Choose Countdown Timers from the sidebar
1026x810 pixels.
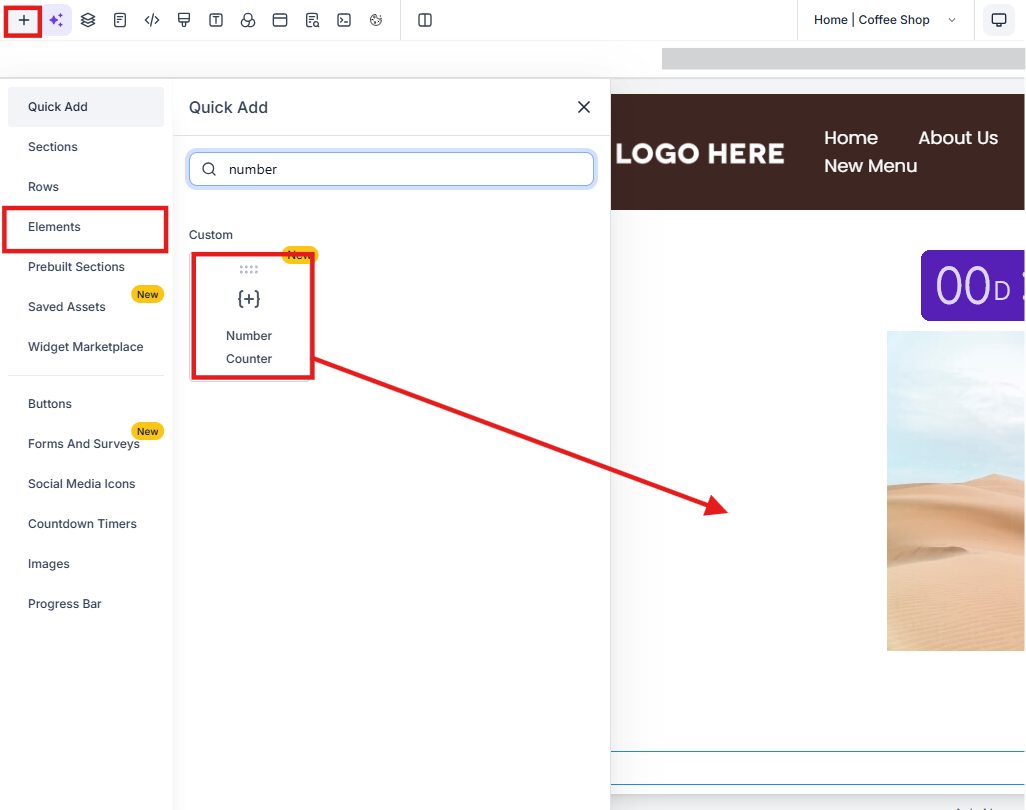pos(82,524)
